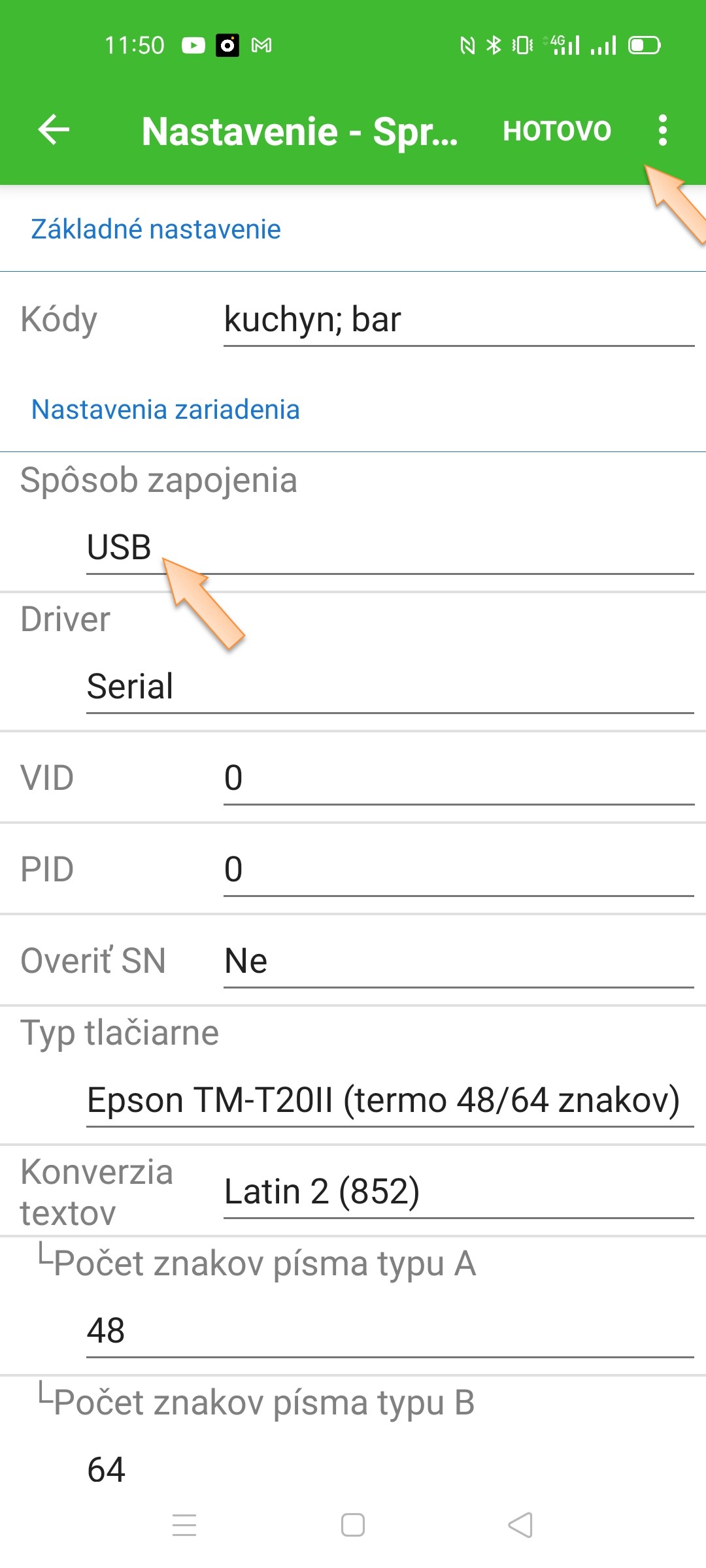The height and width of the screenshot is (1568, 706).
Task: Tap the Android home navigation button
Action: (x=353, y=1525)
